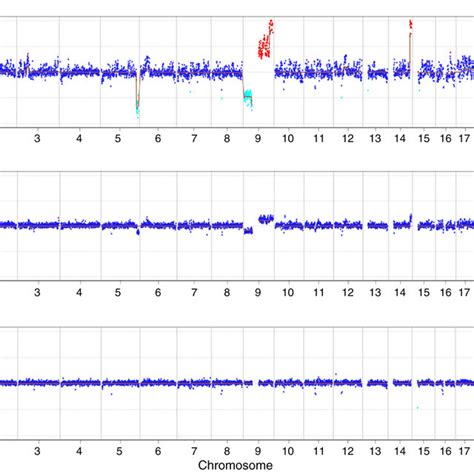The width and height of the screenshot is (474, 474).
Task: Select chromosome label 13 in bottom plot
Action: point(375,451)
